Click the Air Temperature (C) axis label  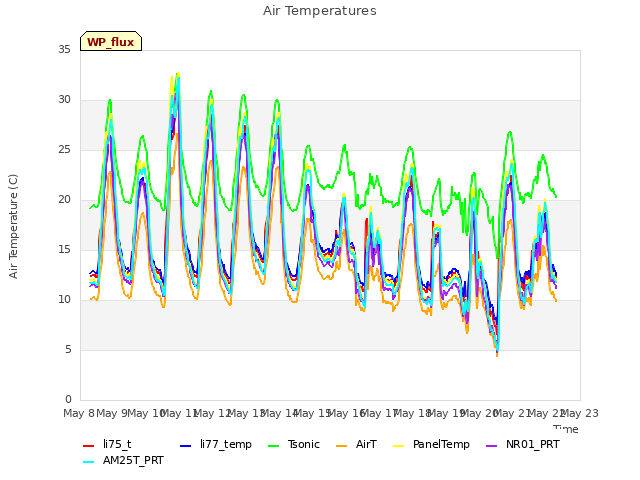tap(13, 226)
